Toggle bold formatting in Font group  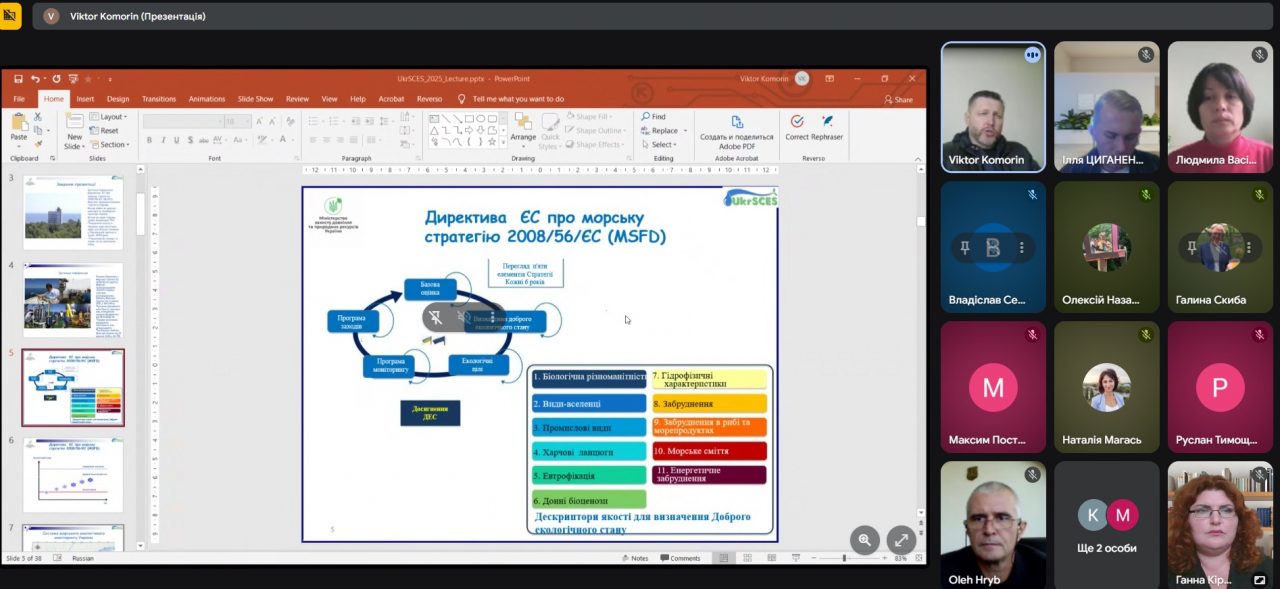(x=149, y=141)
